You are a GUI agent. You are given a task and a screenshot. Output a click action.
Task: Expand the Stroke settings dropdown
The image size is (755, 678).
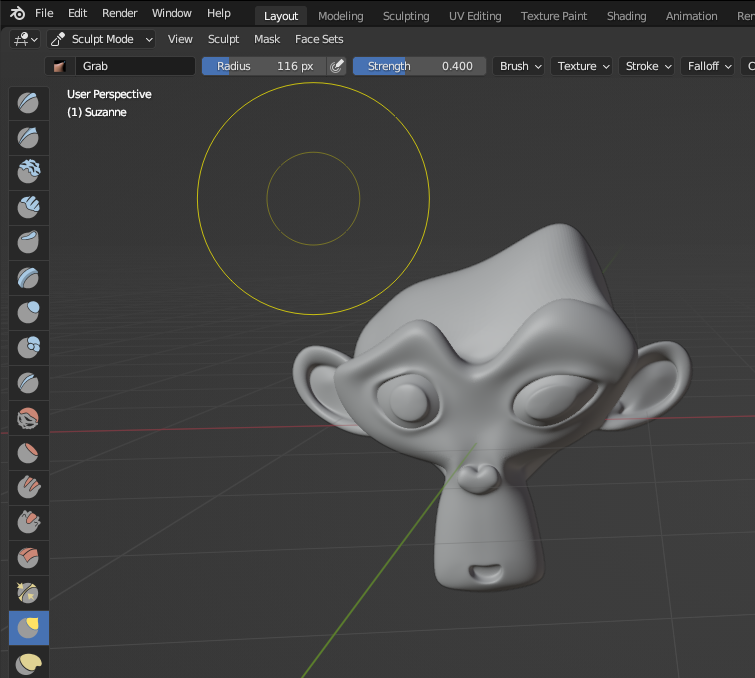646,66
